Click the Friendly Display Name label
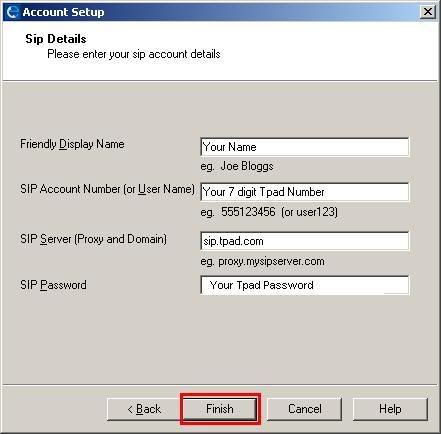441x434 pixels. 72,144
